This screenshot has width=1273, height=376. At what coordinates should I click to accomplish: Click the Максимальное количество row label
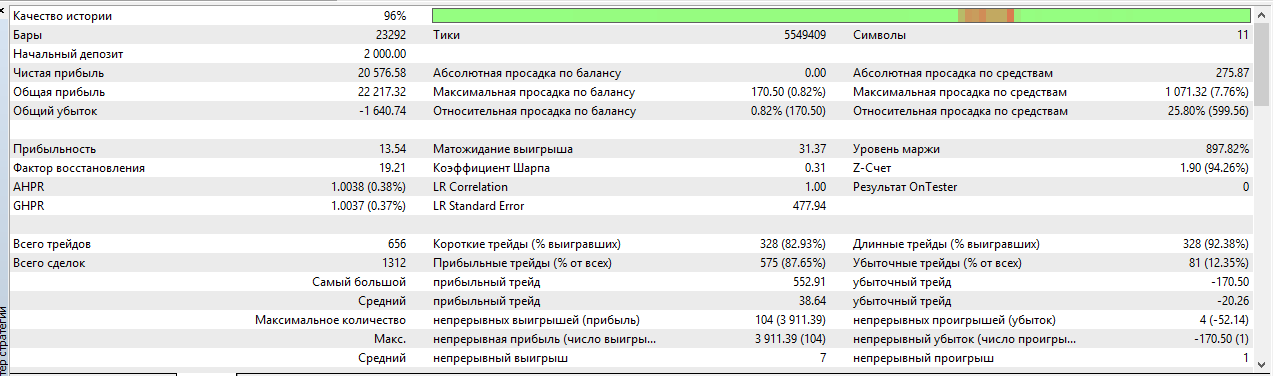(x=330, y=320)
